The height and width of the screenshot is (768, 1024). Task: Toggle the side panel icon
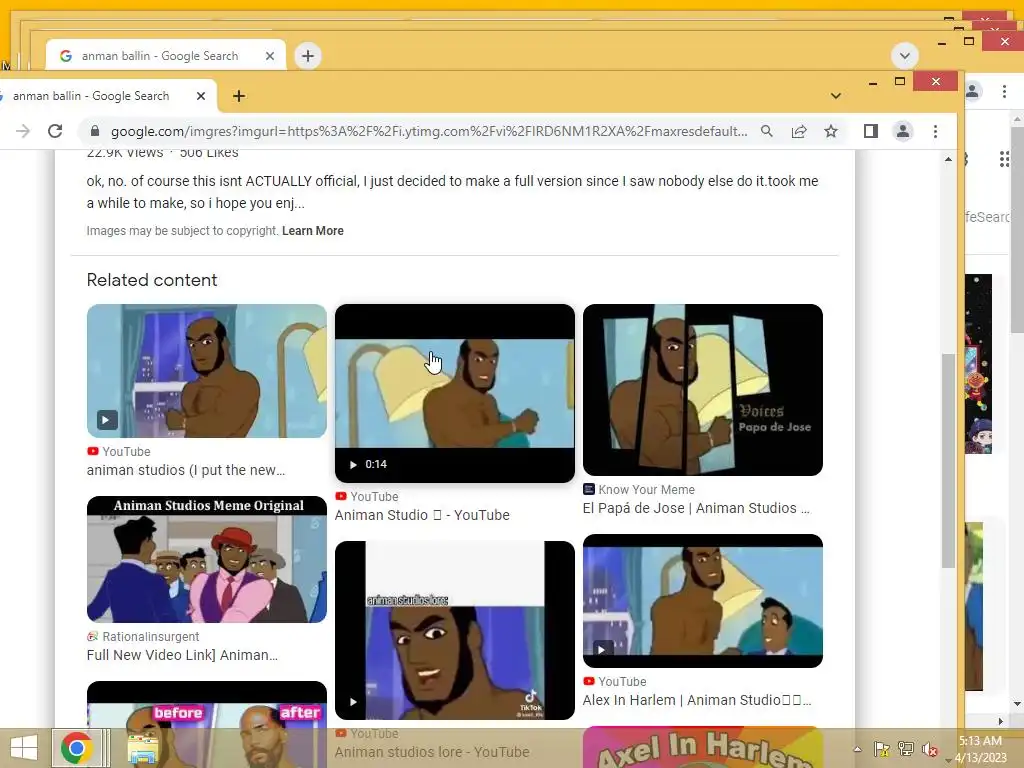tap(871, 131)
